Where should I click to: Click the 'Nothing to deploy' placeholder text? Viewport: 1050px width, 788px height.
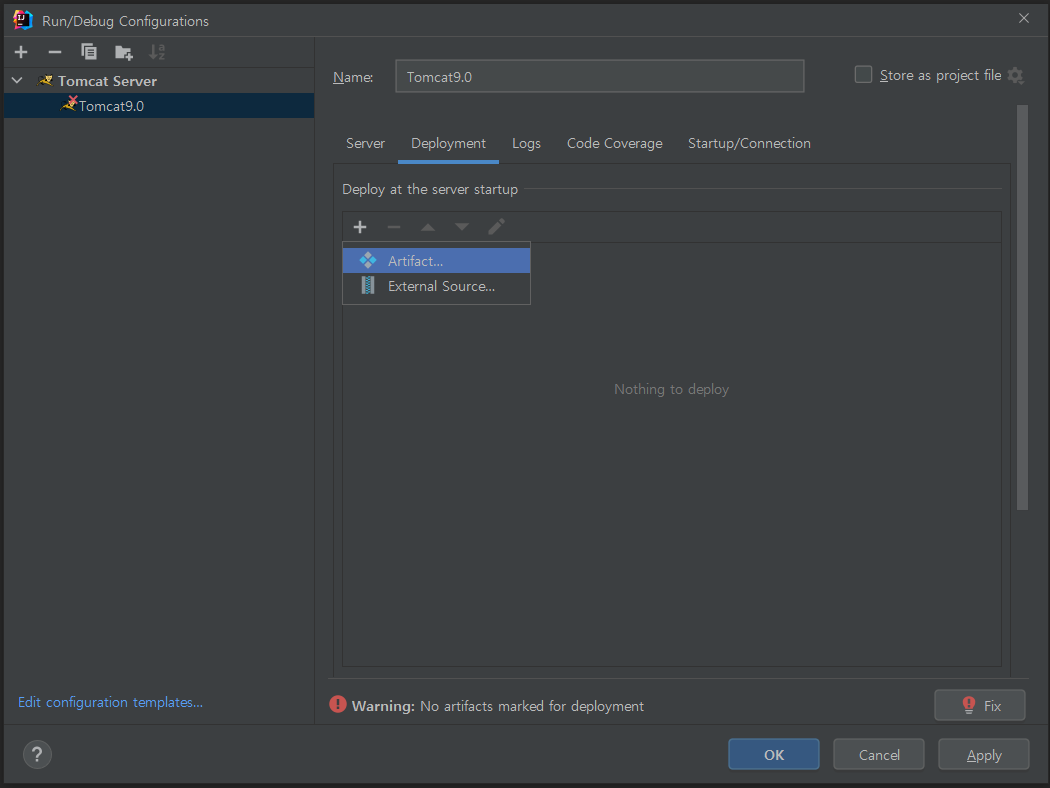click(x=672, y=389)
